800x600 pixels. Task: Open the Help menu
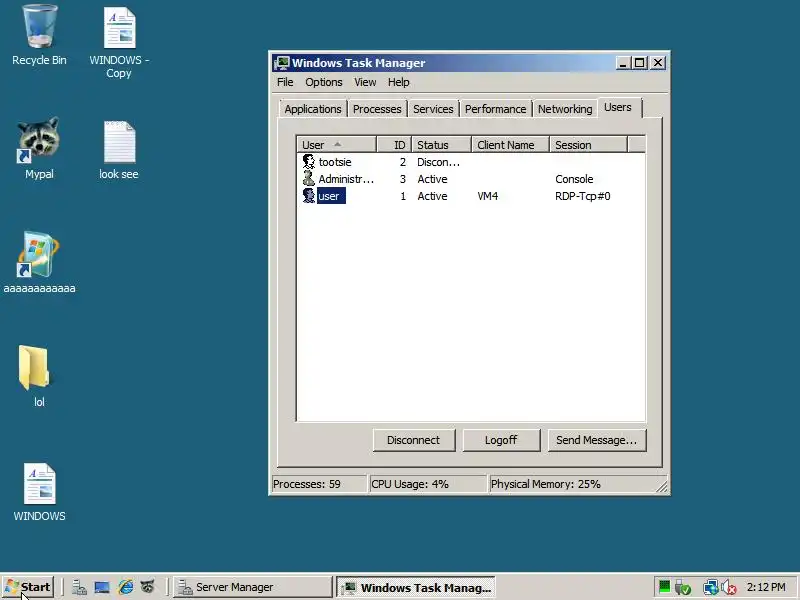point(398,82)
